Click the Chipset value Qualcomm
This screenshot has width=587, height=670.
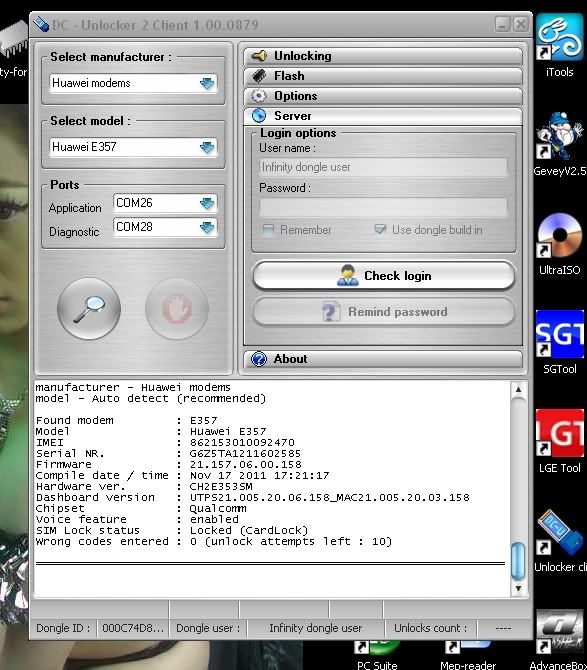coord(218,509)
